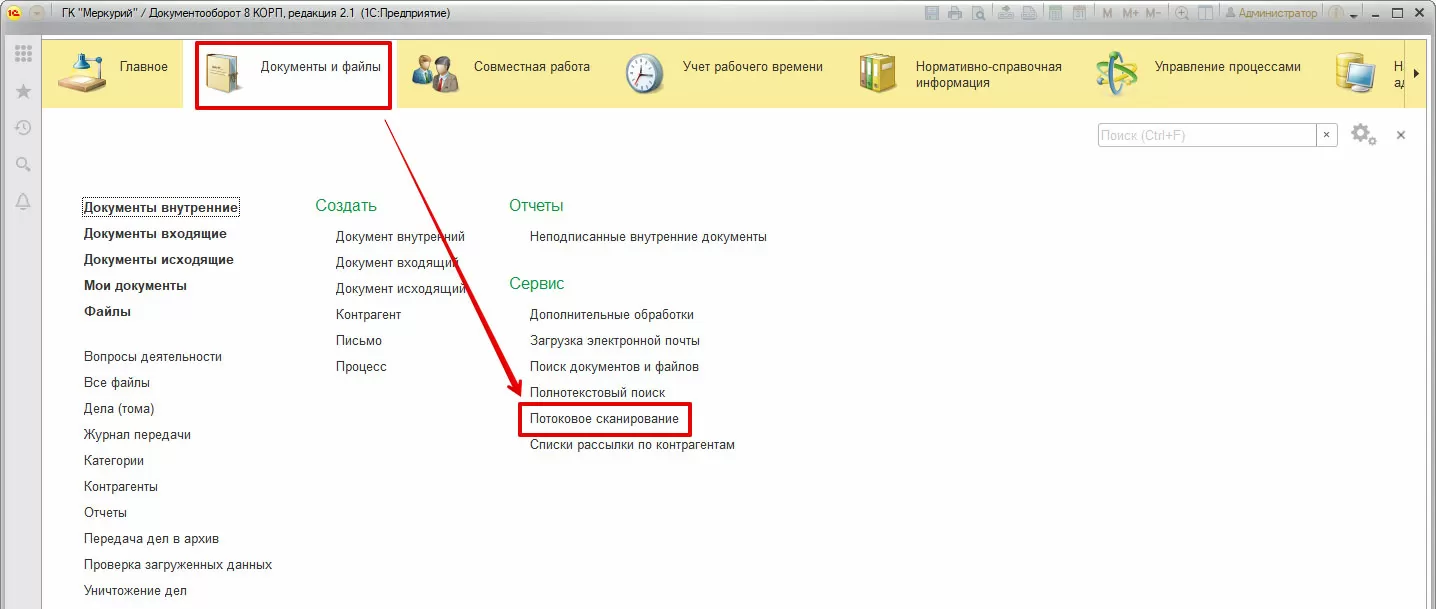This screenshot has height=609, width=1436.
Task: Switch to Учет рабочего времени section
Action: [725, 74]
